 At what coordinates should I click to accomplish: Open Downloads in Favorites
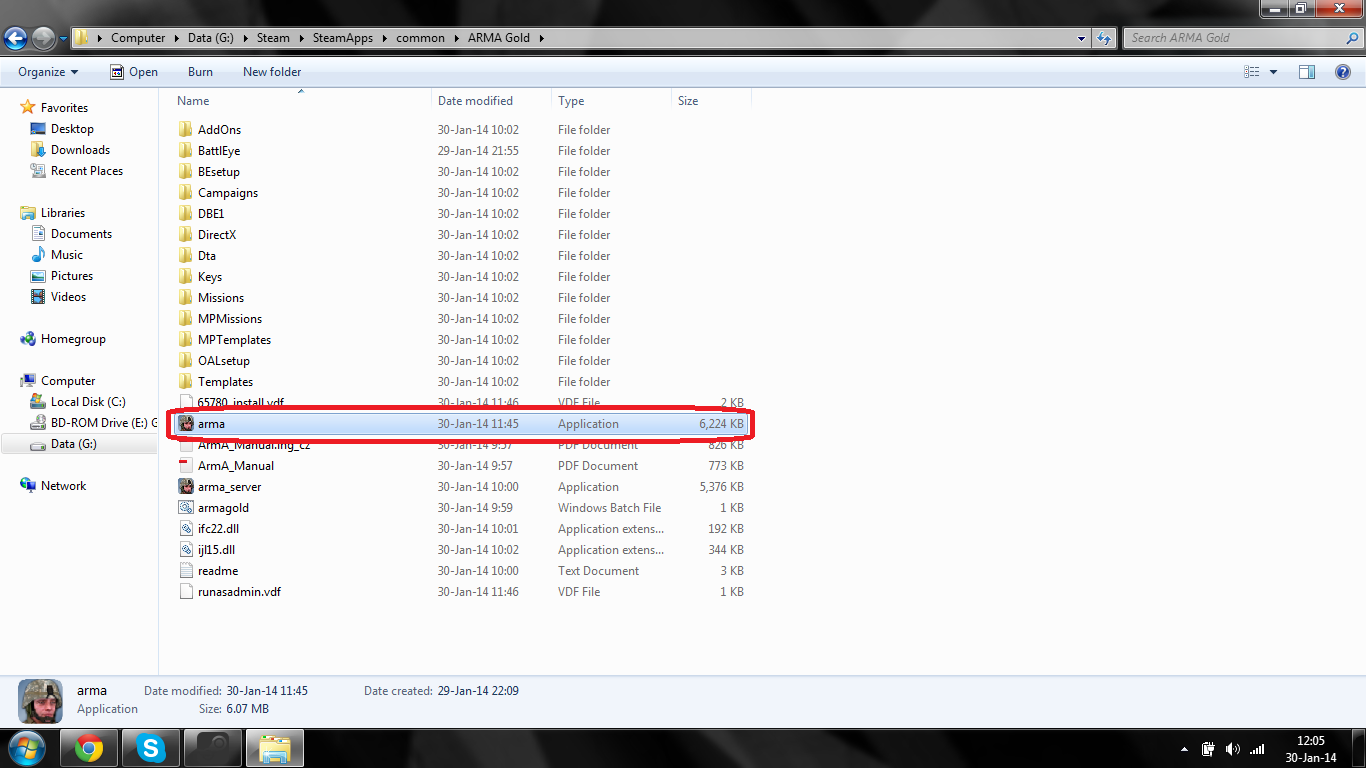click(80, 150)
